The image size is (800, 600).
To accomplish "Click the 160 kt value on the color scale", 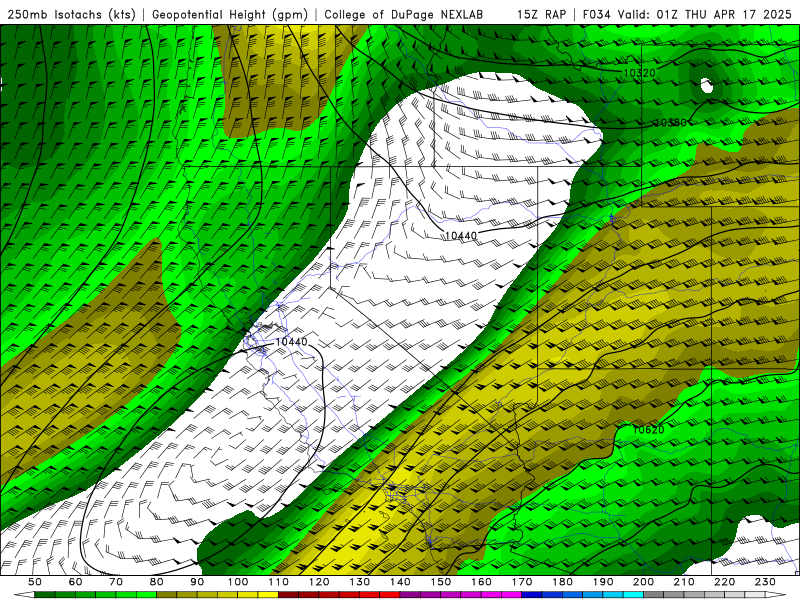I will point(482,582).
